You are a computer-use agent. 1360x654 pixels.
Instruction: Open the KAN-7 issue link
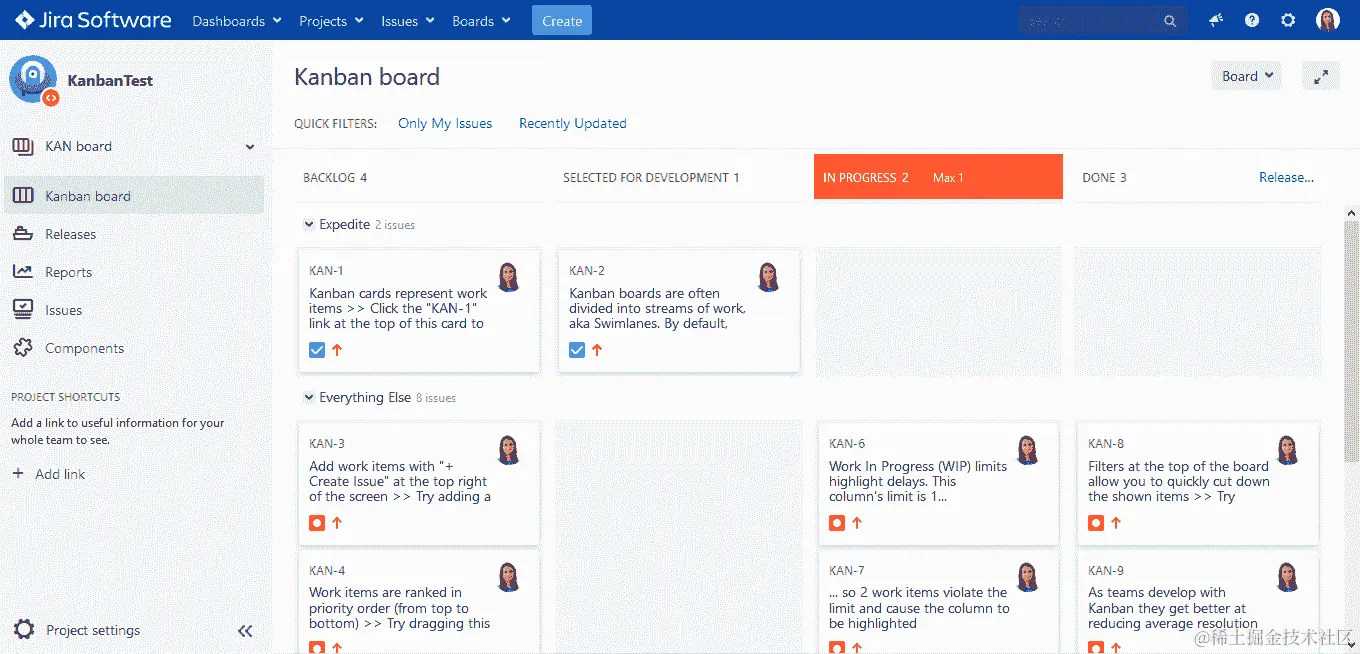point(847,571)
